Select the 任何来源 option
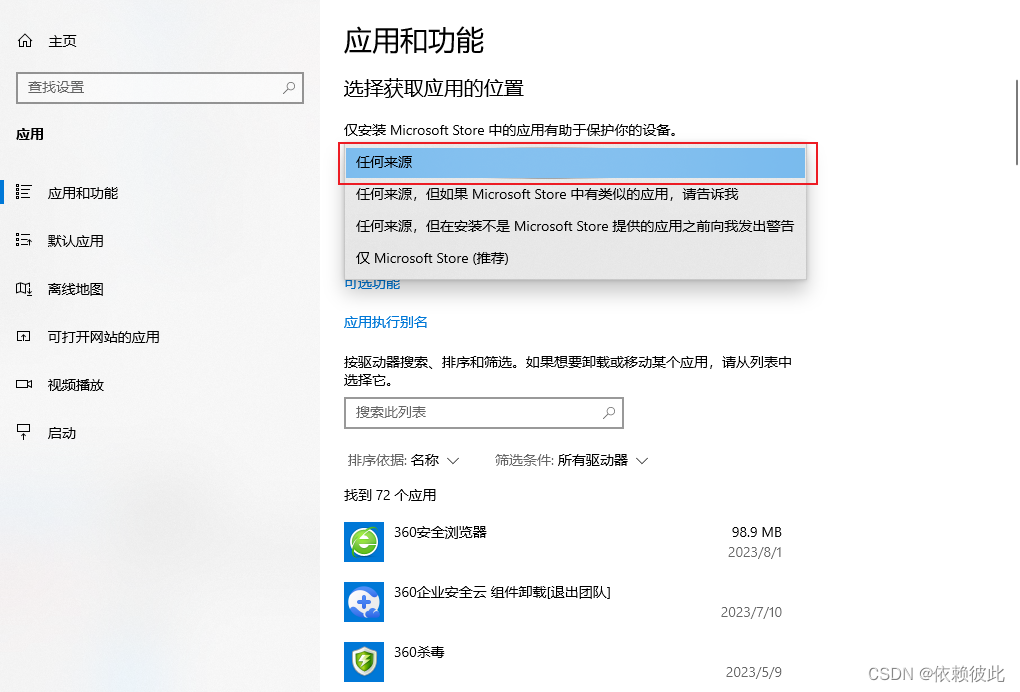The width and height of the screenshot is (1020, 692). coord(576,163)
